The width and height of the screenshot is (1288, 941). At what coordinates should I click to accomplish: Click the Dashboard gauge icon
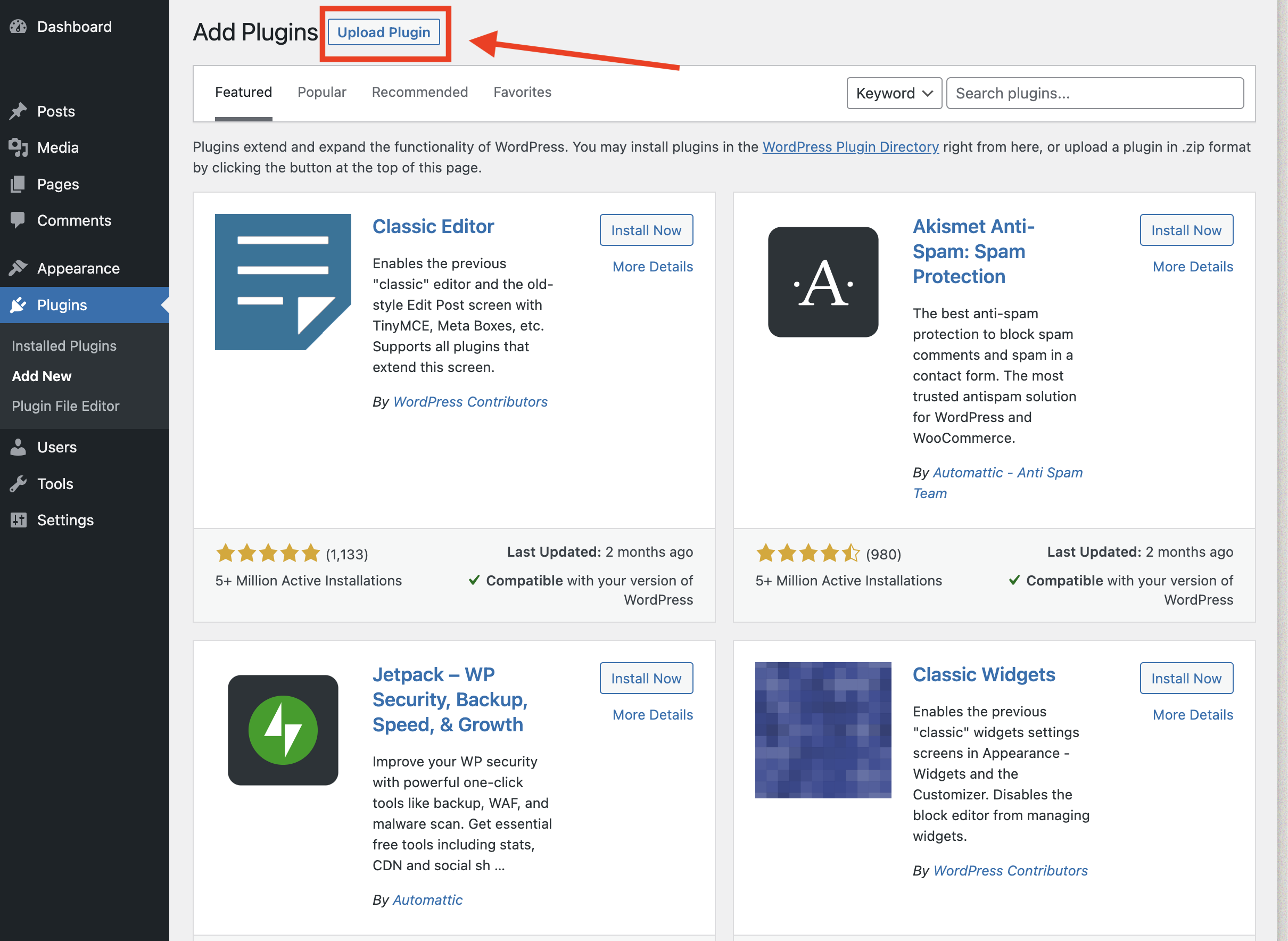tap(18, 27)
